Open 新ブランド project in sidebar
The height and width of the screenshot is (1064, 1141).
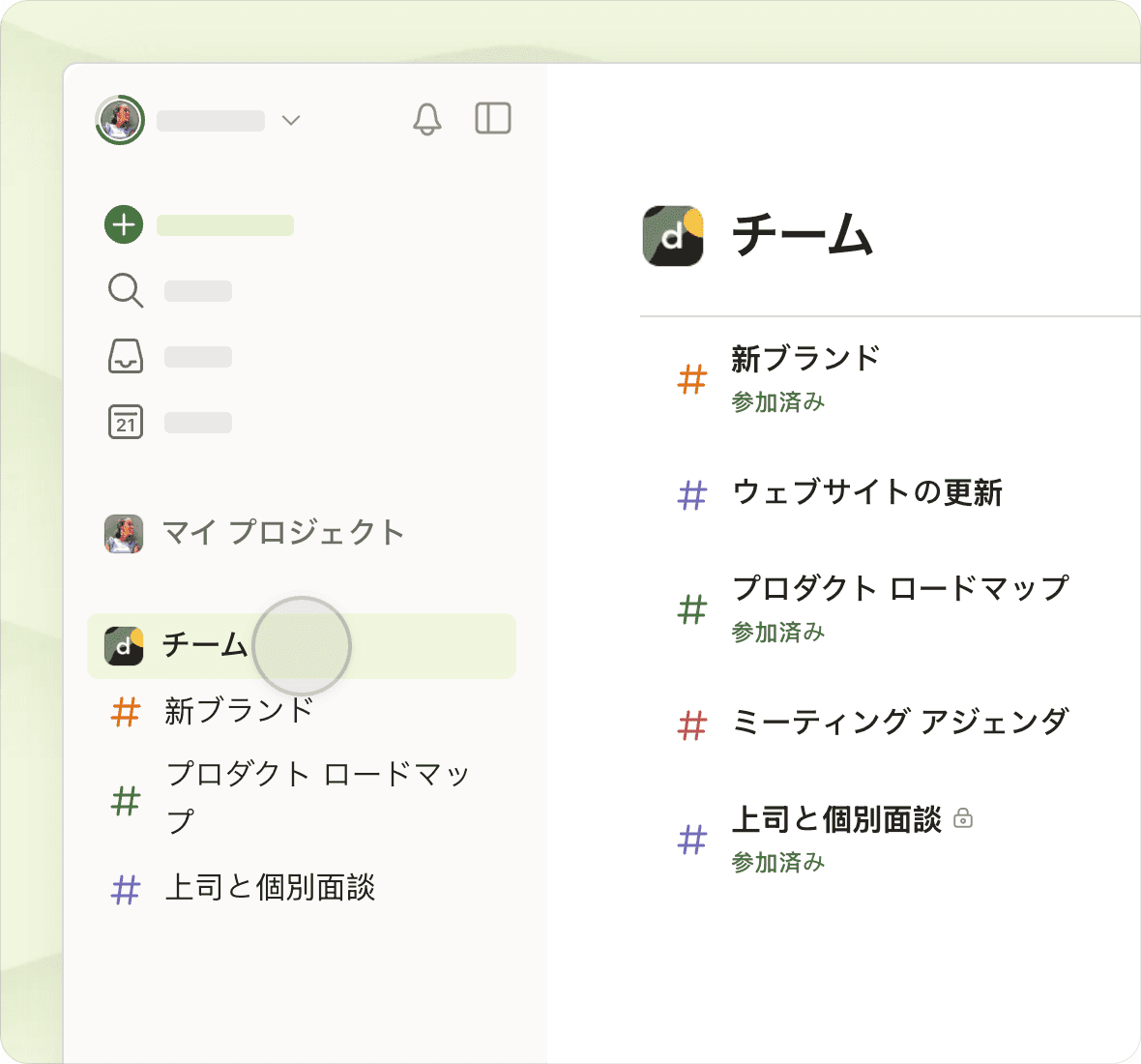[x=239, y=711]
